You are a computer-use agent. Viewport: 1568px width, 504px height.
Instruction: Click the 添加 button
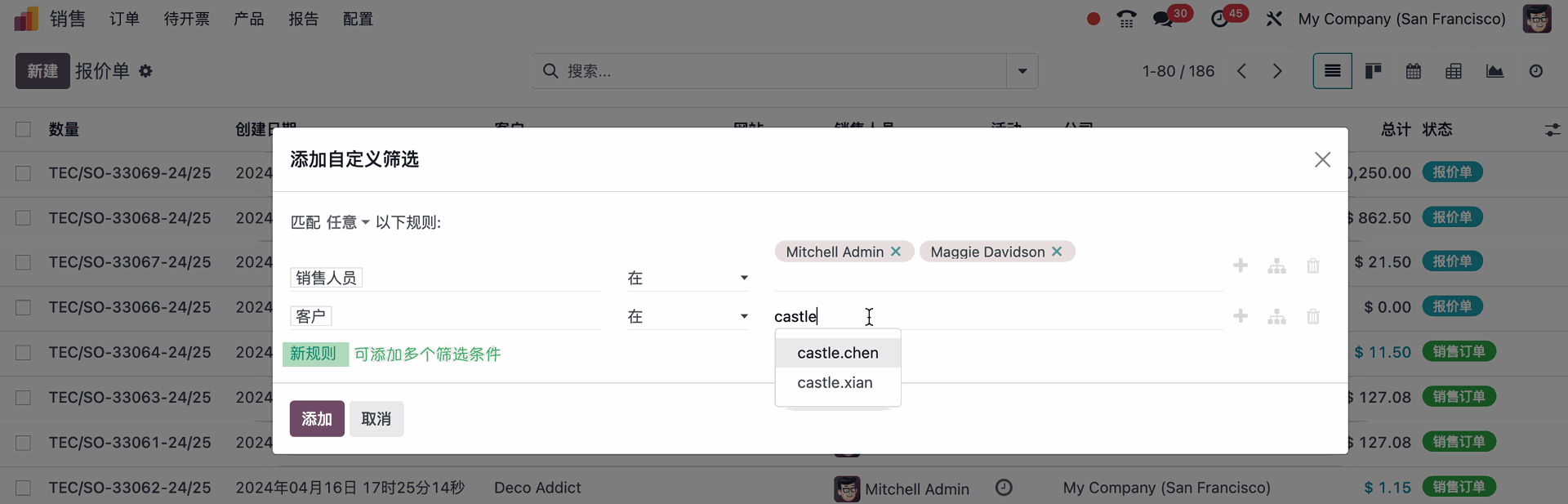coord(317,419)
